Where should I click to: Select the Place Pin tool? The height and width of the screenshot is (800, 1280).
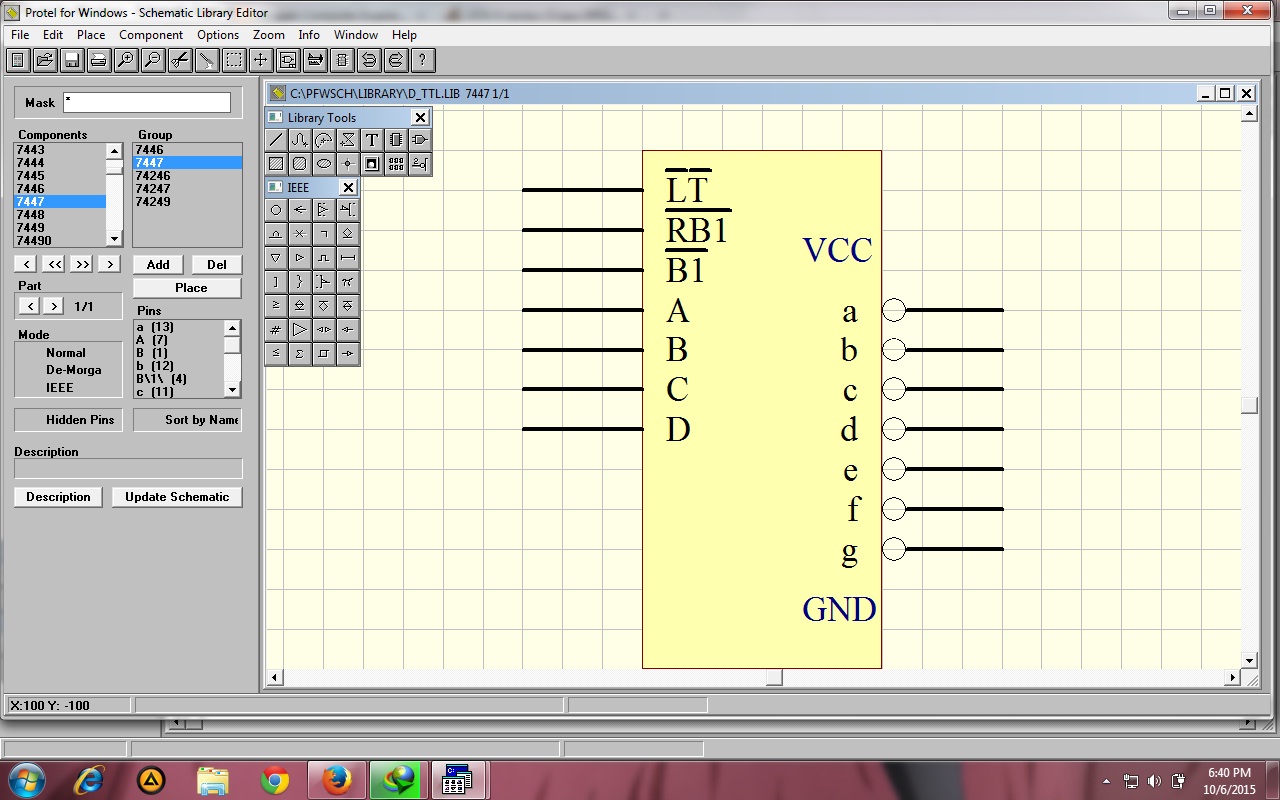(x=420, y=164)
